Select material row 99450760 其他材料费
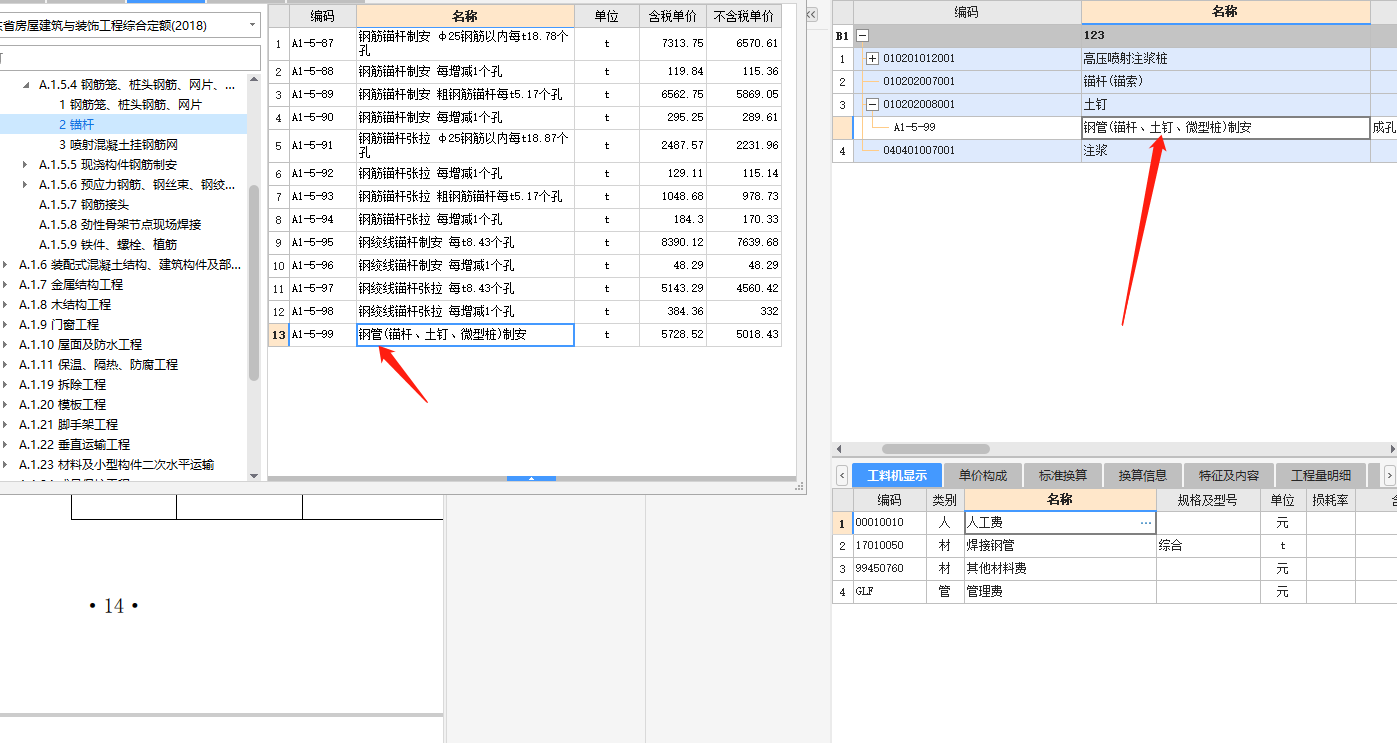Screen dimensions: 1397x743 coord(1114,568)
